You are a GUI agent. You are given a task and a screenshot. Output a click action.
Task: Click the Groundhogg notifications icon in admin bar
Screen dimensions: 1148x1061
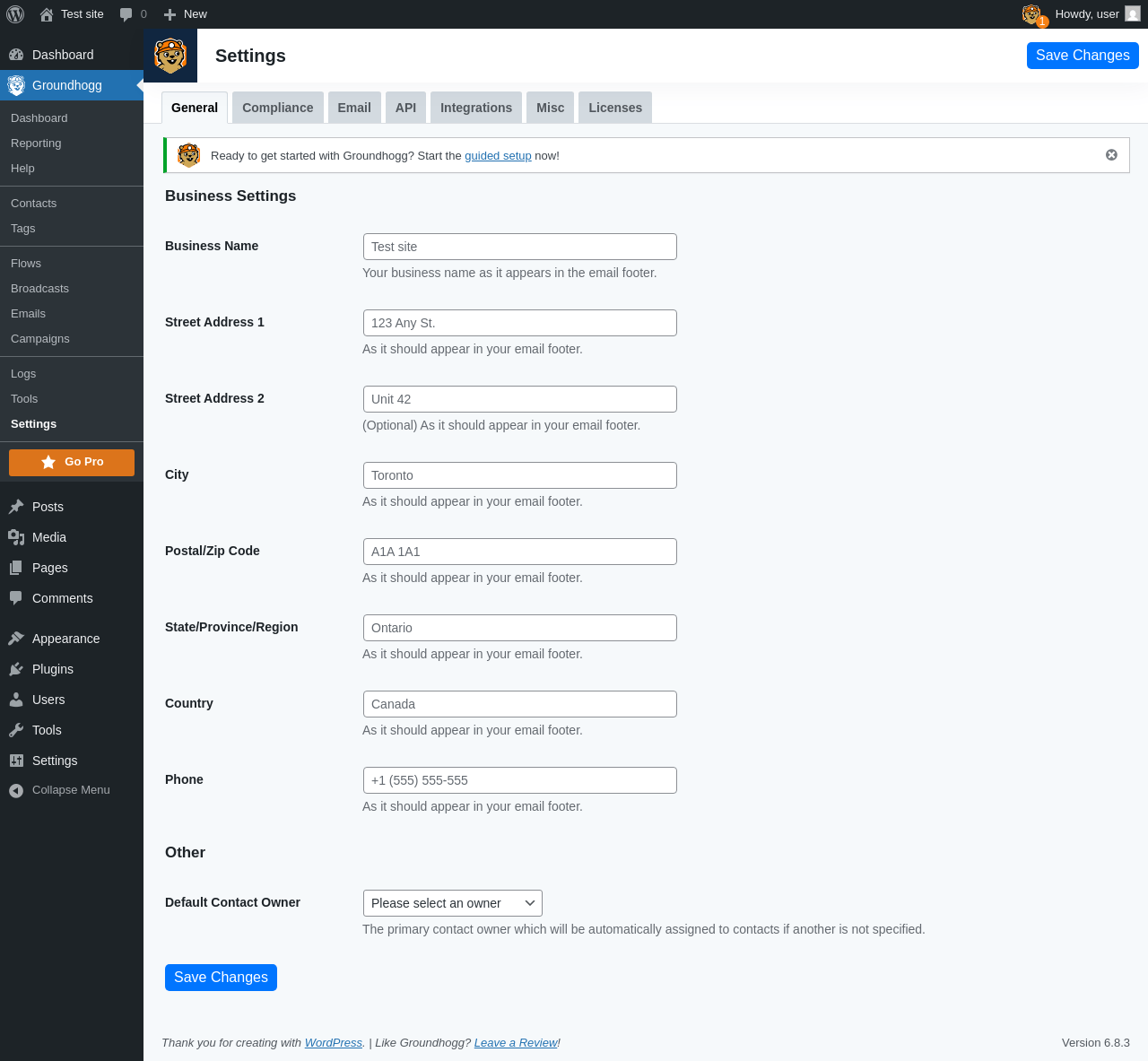pyautogui.click(x=1034, y=14)
